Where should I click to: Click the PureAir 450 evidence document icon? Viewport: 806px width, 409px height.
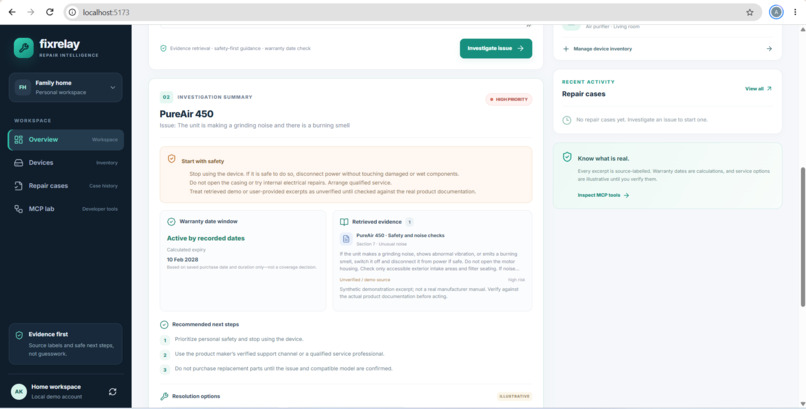pyautogui.click(x=346, y=239)
